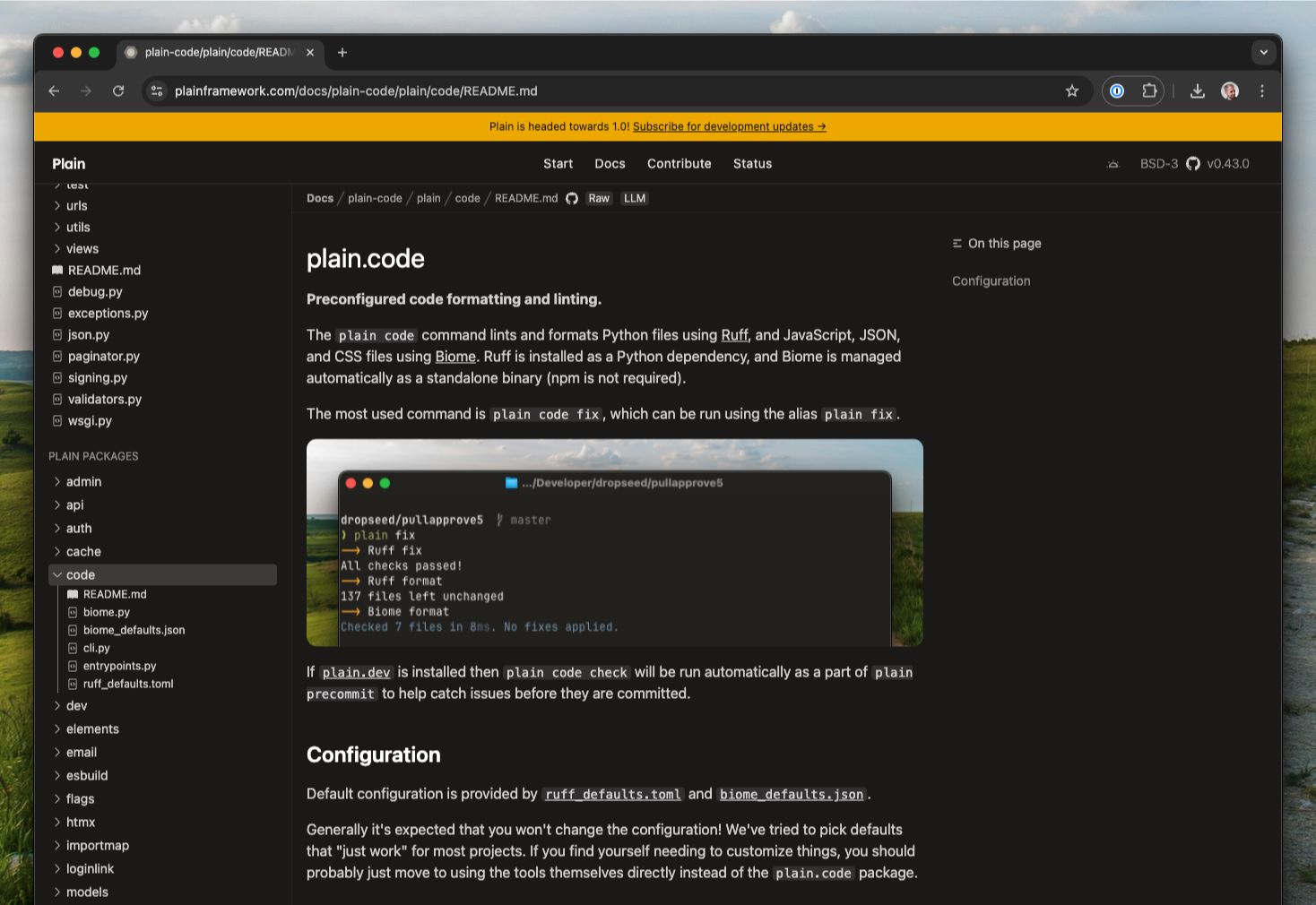Reload the current page
This screenshot has height=905, width=1316.
[x=118, y=90]
